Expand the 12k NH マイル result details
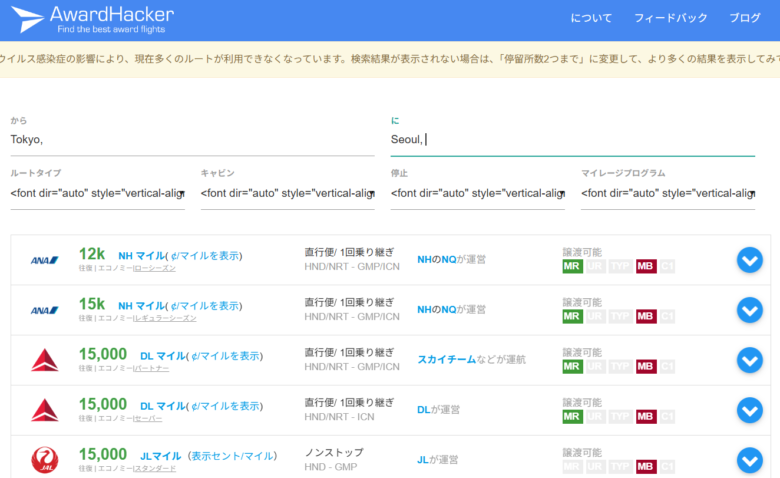This screenshot has width=780, height=478. pyautogui.click(x=749, y=260)
